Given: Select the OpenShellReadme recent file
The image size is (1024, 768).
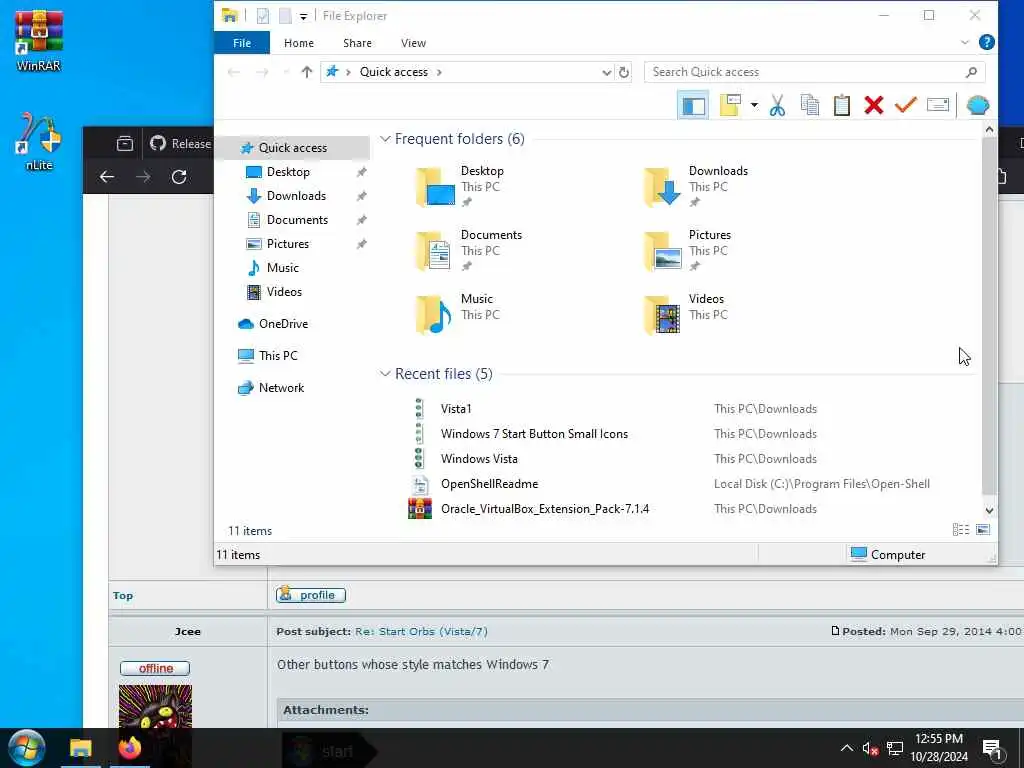Looking at the screenshot, I should 489,484.
